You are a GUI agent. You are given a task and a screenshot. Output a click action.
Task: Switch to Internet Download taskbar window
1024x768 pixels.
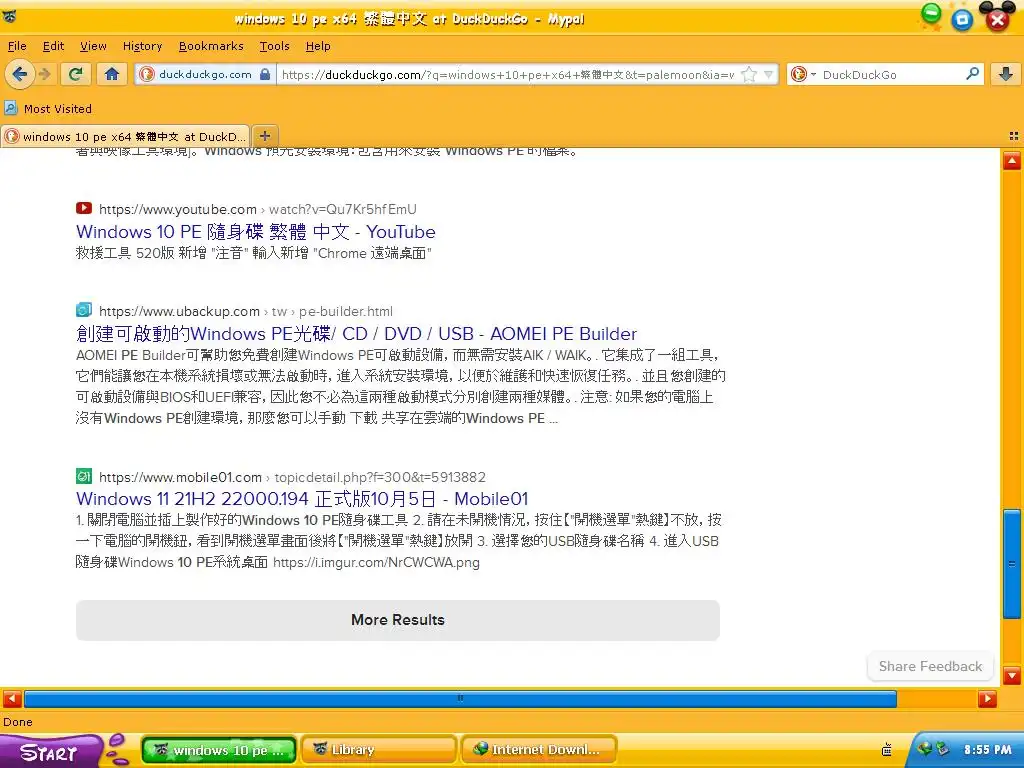(x=539, y=750)
